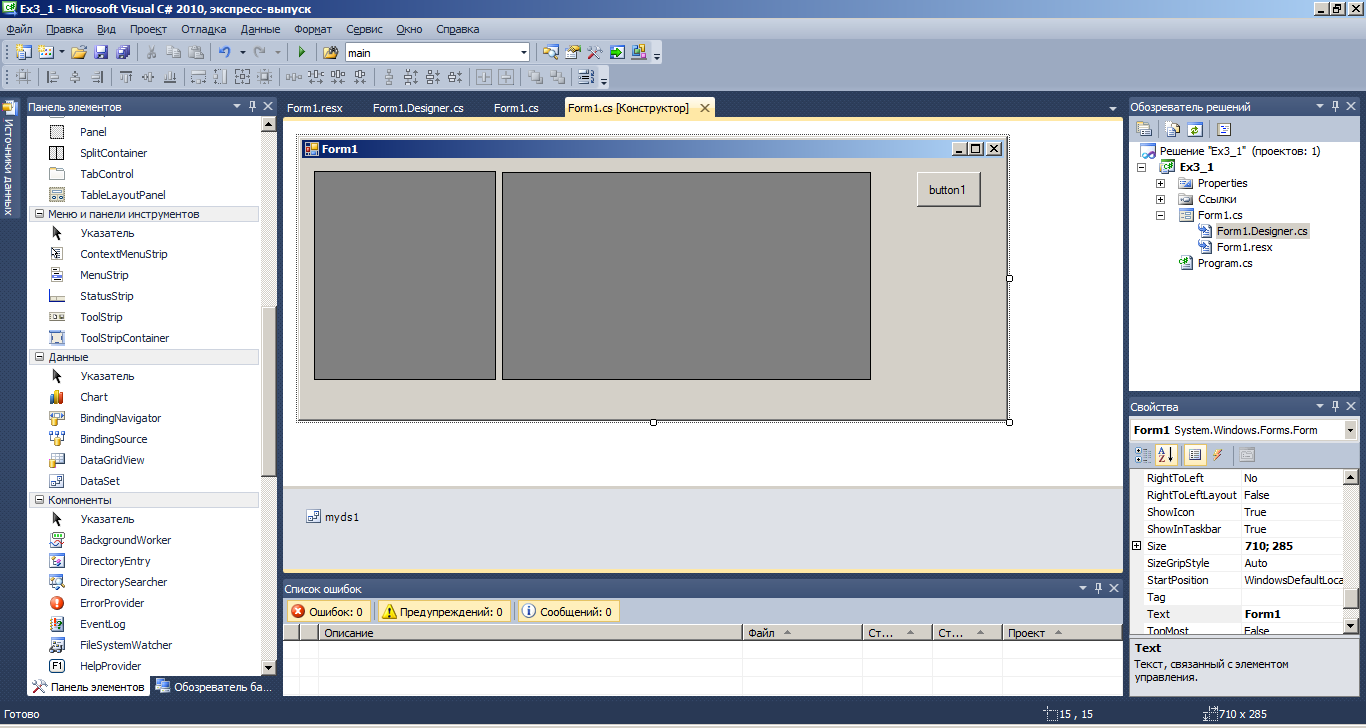This screenshot has width=1366, height=728.
Task: Select ErrorProvider in the toolbox
Action: (x=112, y=603)
